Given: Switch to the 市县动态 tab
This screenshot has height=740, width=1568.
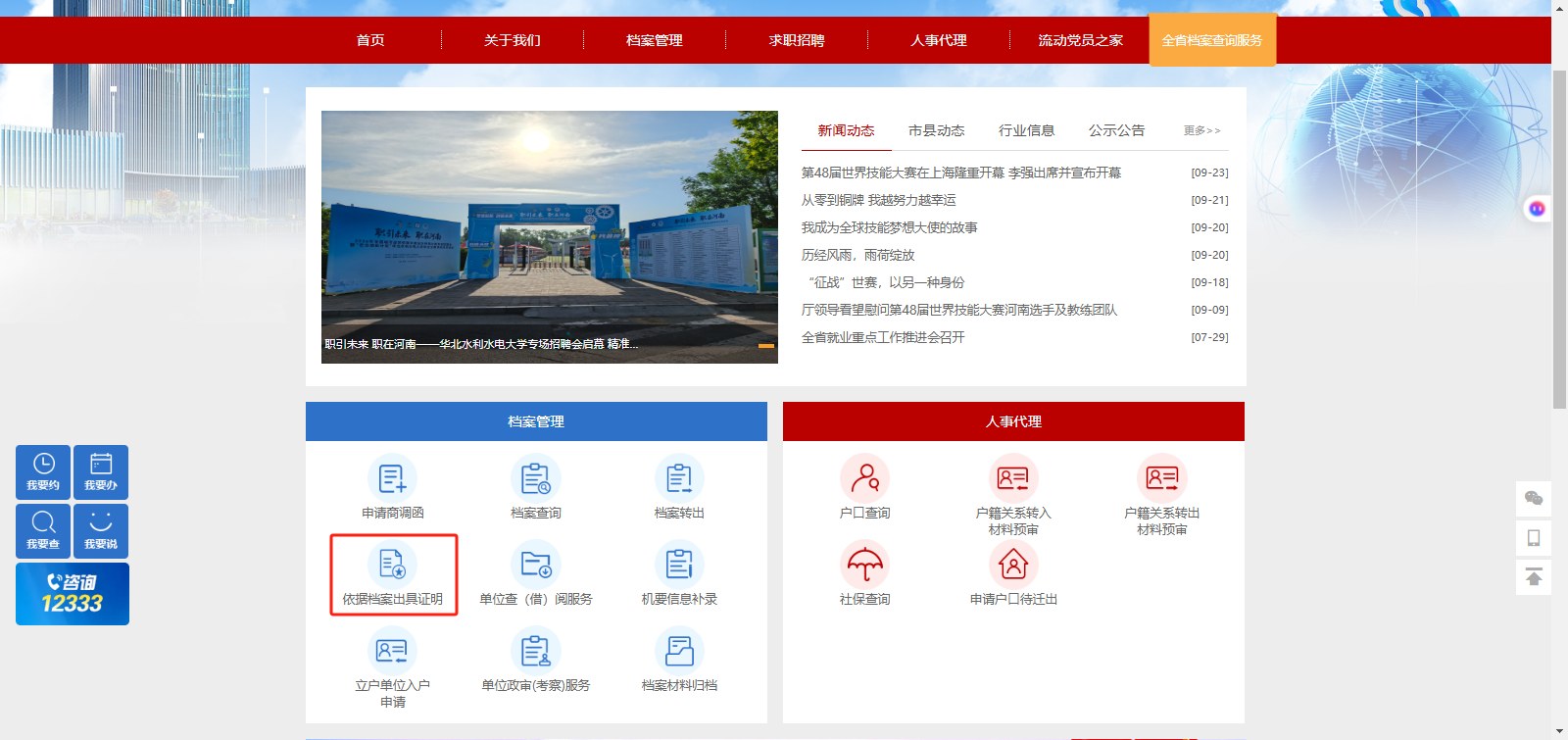Looking at the screenshot, I should 936,130.
